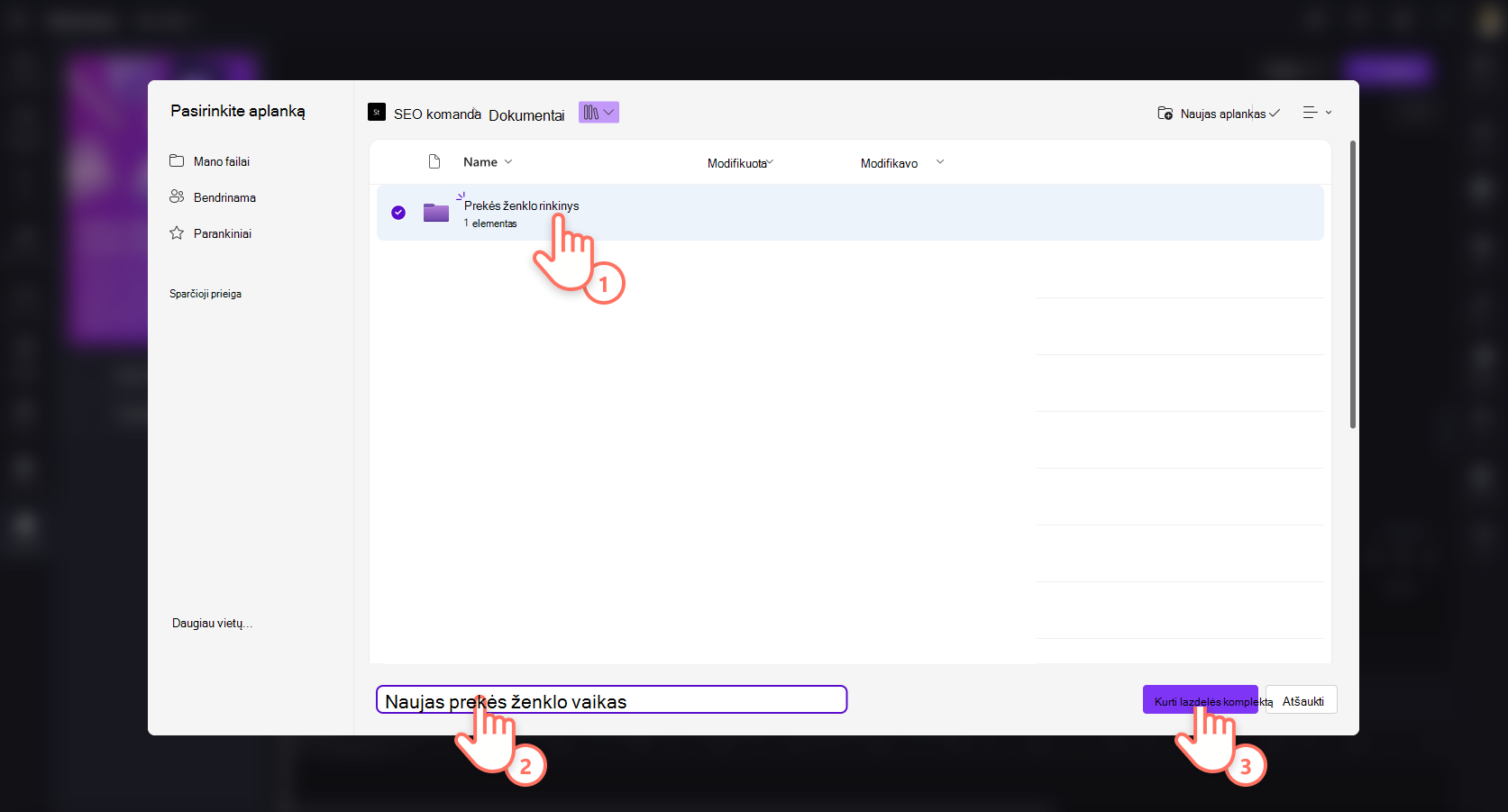Sort by Name column header
The width and height of the screenshot is (1508, 812).
(488, 162)
